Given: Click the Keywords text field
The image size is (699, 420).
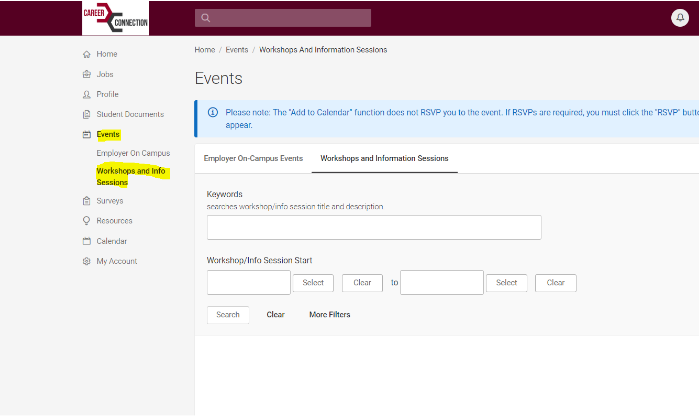Looking at the screenshot, I should [373, 227].
